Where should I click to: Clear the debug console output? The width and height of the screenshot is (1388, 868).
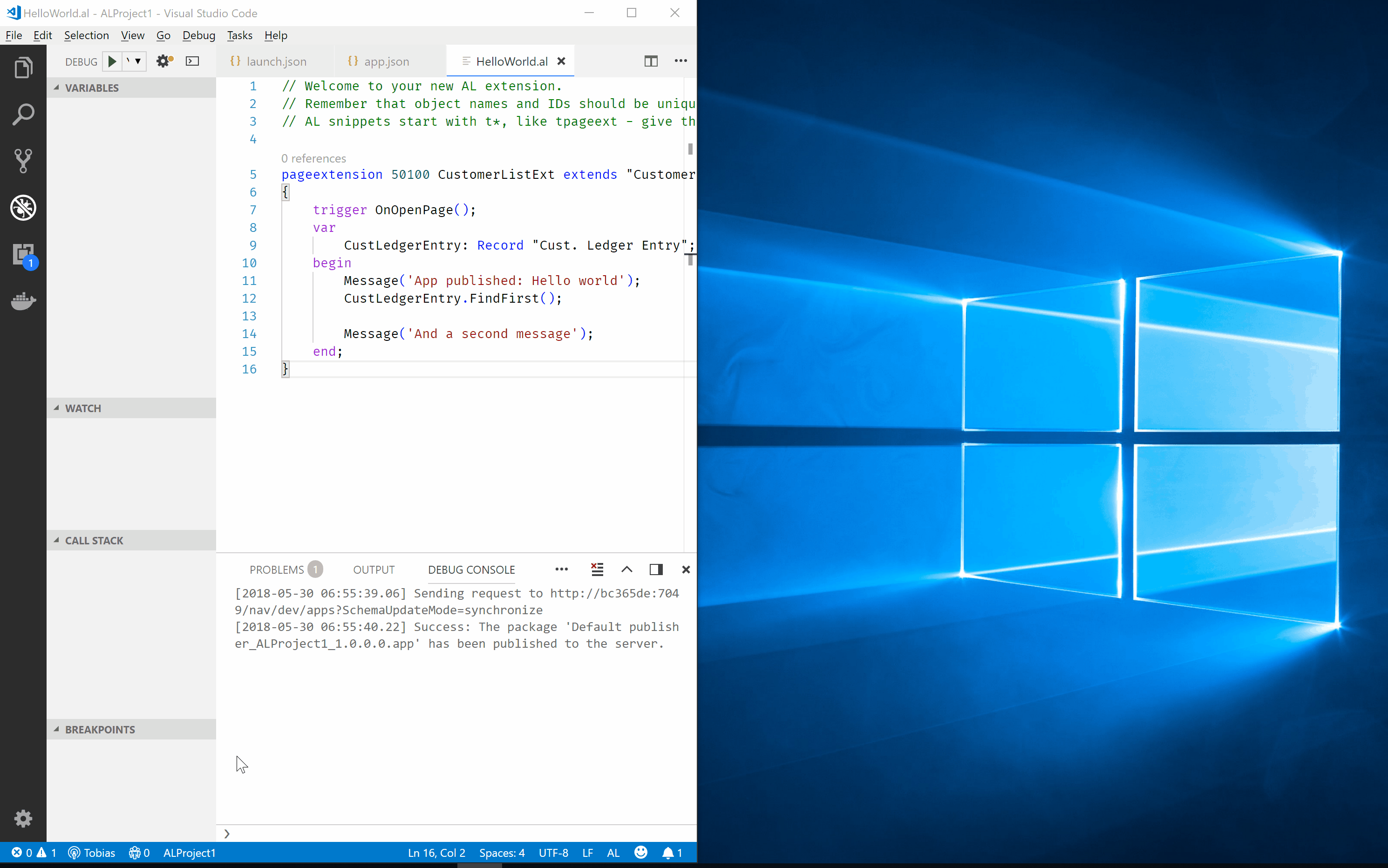(597, 570)
